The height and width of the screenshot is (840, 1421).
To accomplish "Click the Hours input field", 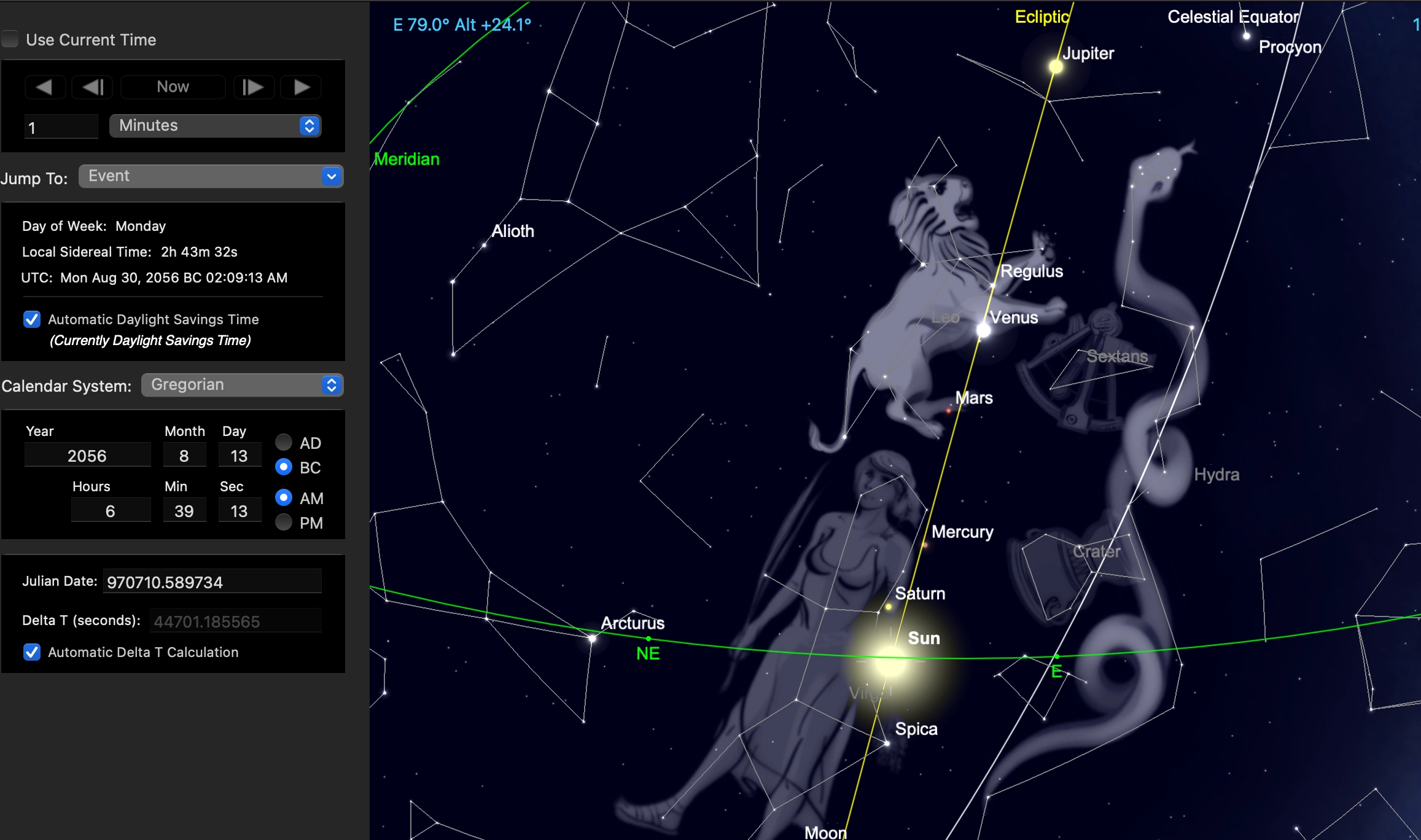I will tap(111, 511).
